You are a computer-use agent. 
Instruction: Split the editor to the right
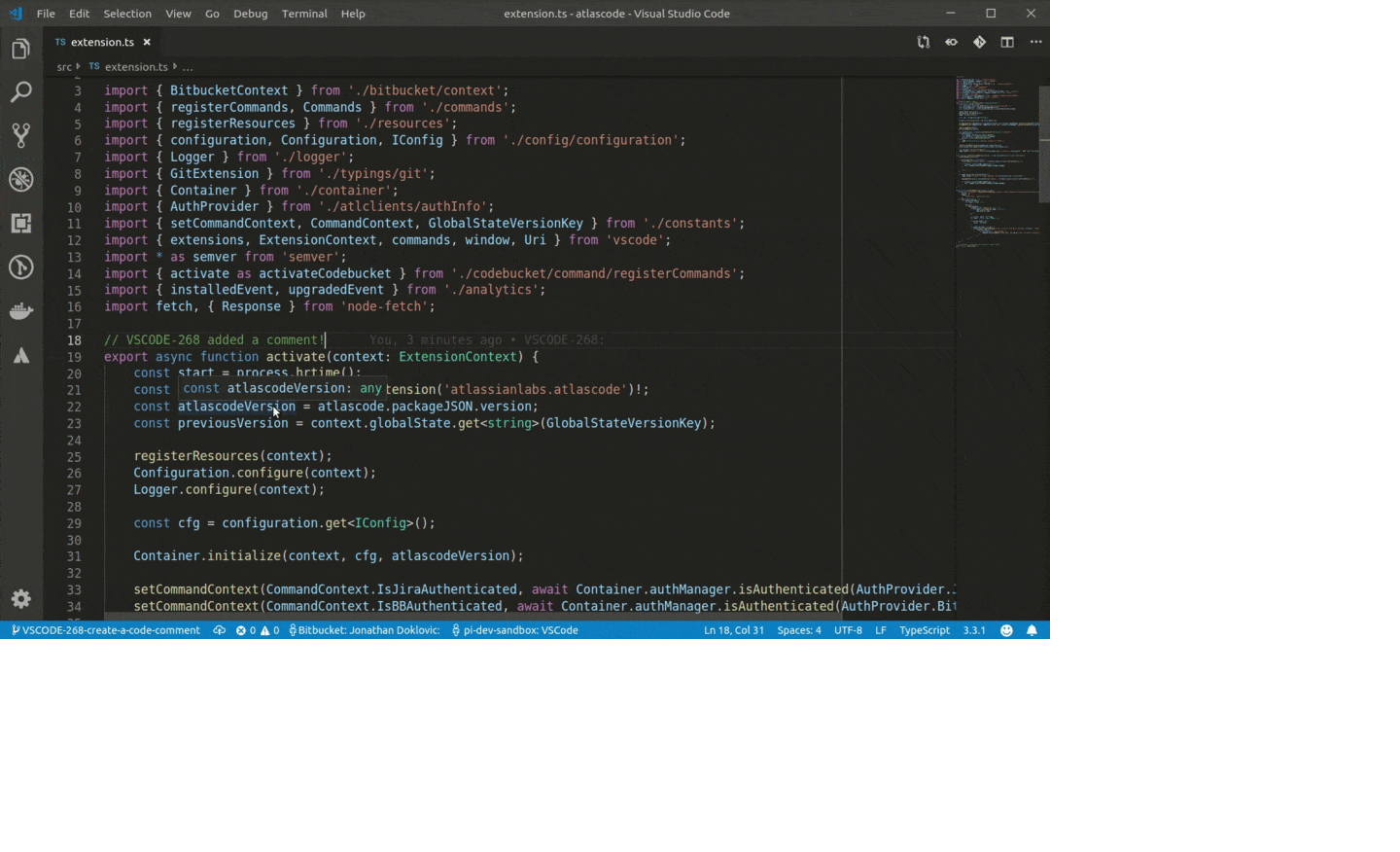click(x=1007, y=42)
